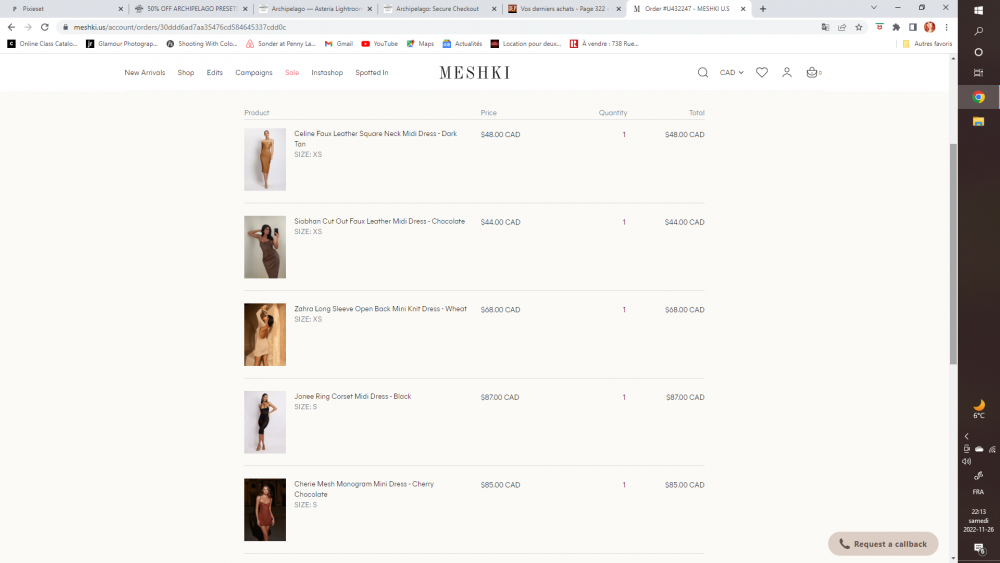Open the shopping bag icon
1000x563 pixels.
tap(812, 73)
